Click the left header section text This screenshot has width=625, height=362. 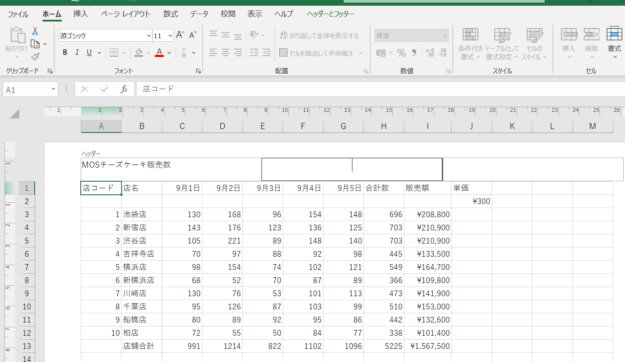tap(126, 165)
